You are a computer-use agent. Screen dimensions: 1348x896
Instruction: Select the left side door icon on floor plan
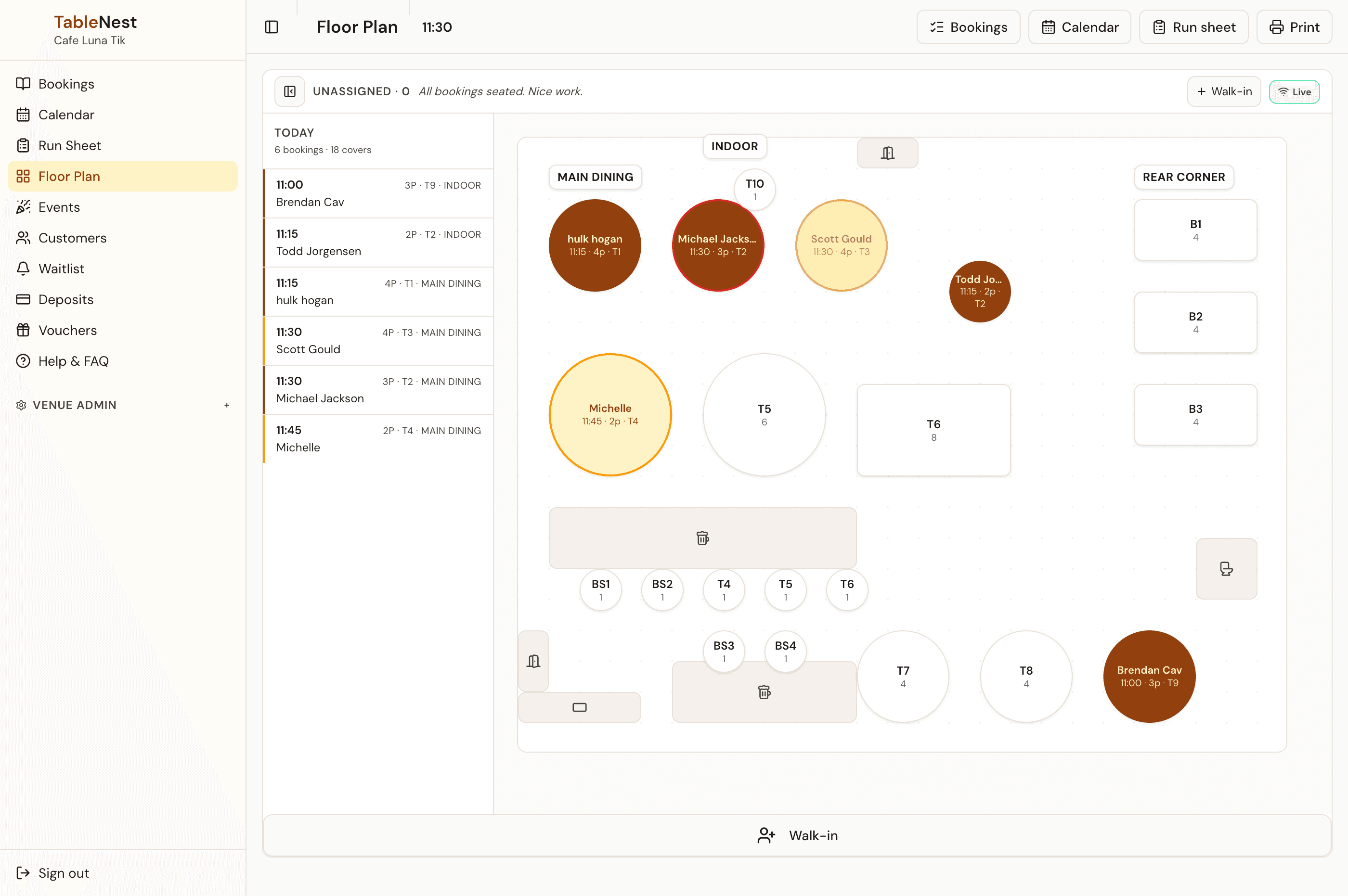pos(533,661)
